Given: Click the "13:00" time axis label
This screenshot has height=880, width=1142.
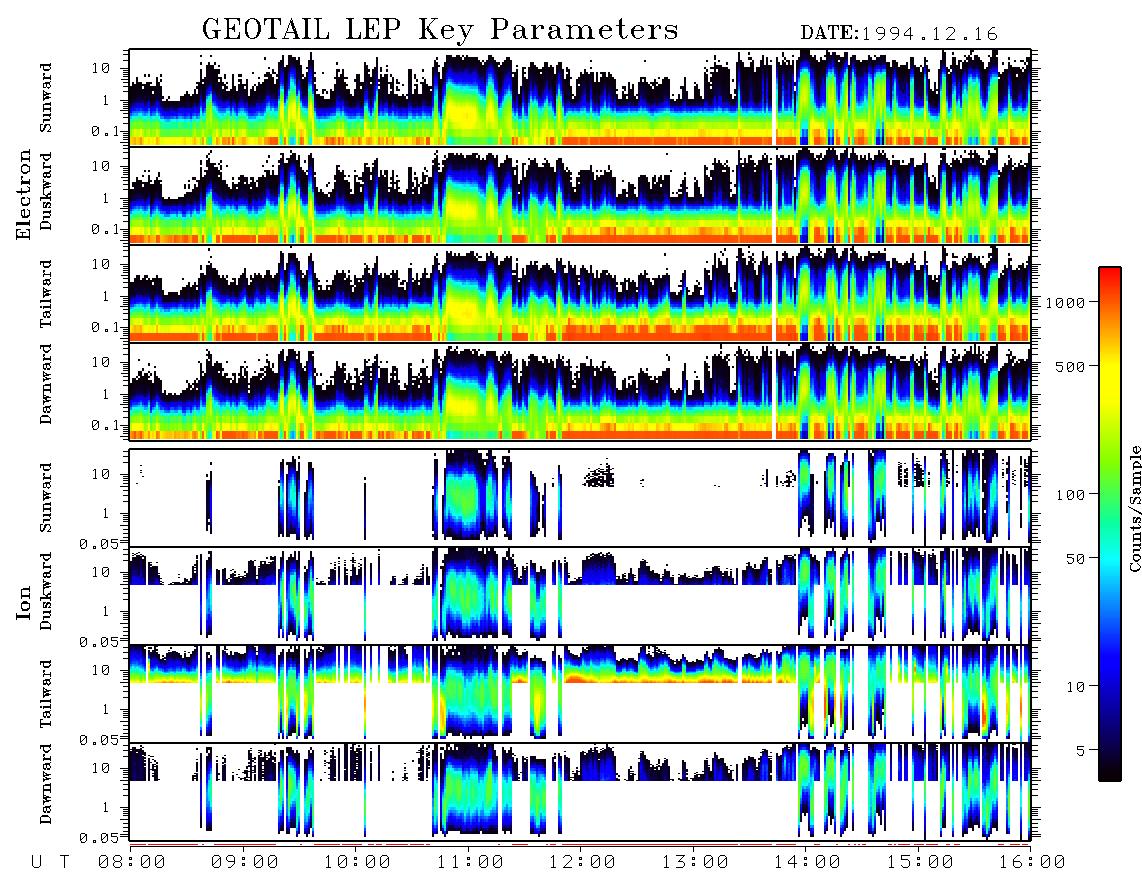Looking at the screenshot, I should tap(695, 863).
